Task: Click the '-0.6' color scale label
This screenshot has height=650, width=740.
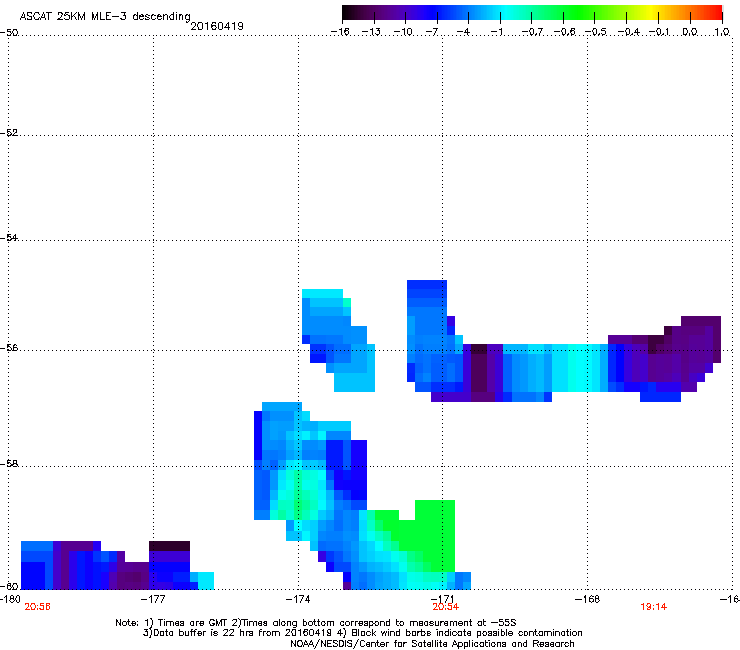Action: (x=564, y=32)
